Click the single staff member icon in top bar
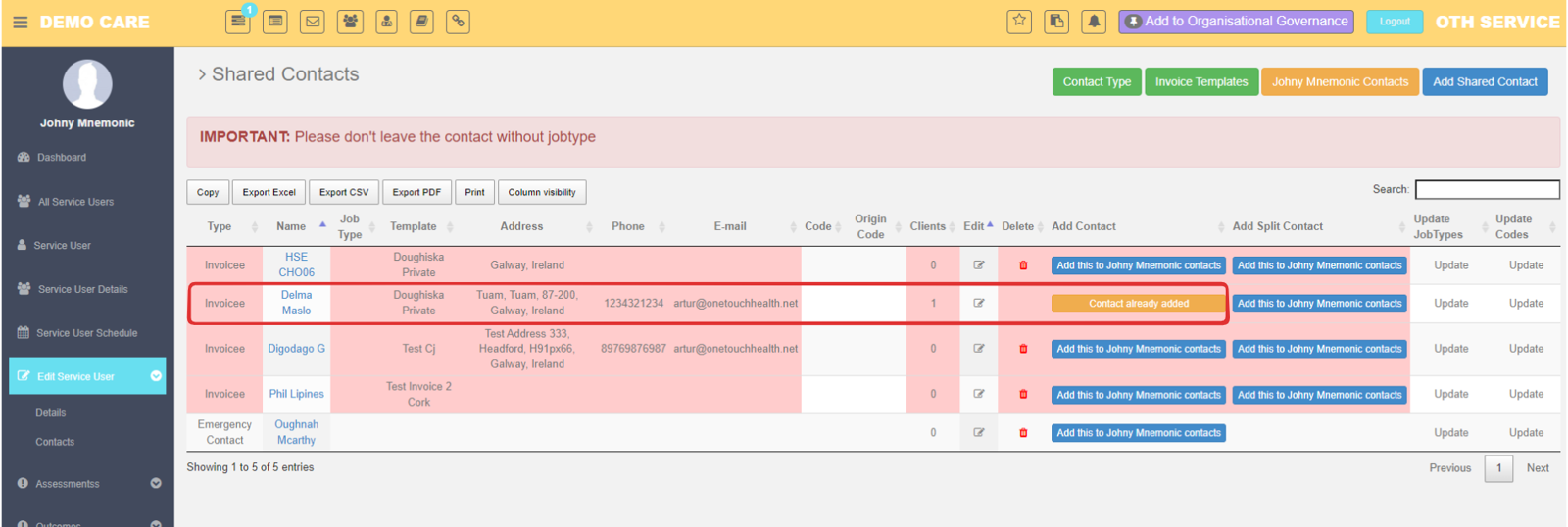The width and height of the screenshot is (1568, 527). point(386,21)
